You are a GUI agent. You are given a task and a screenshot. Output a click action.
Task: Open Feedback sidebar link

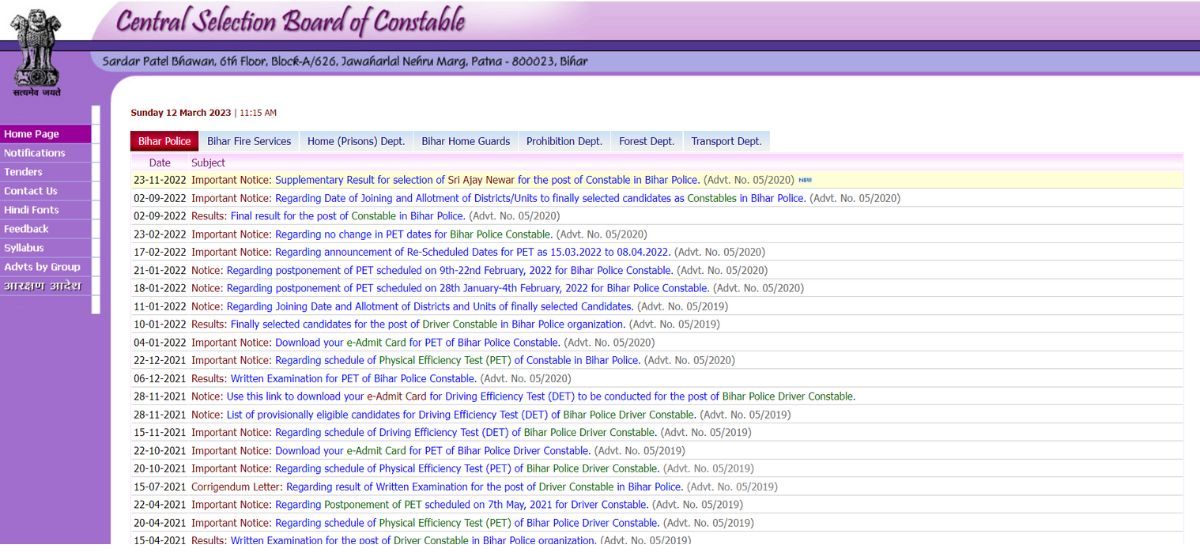pos(45,229)
